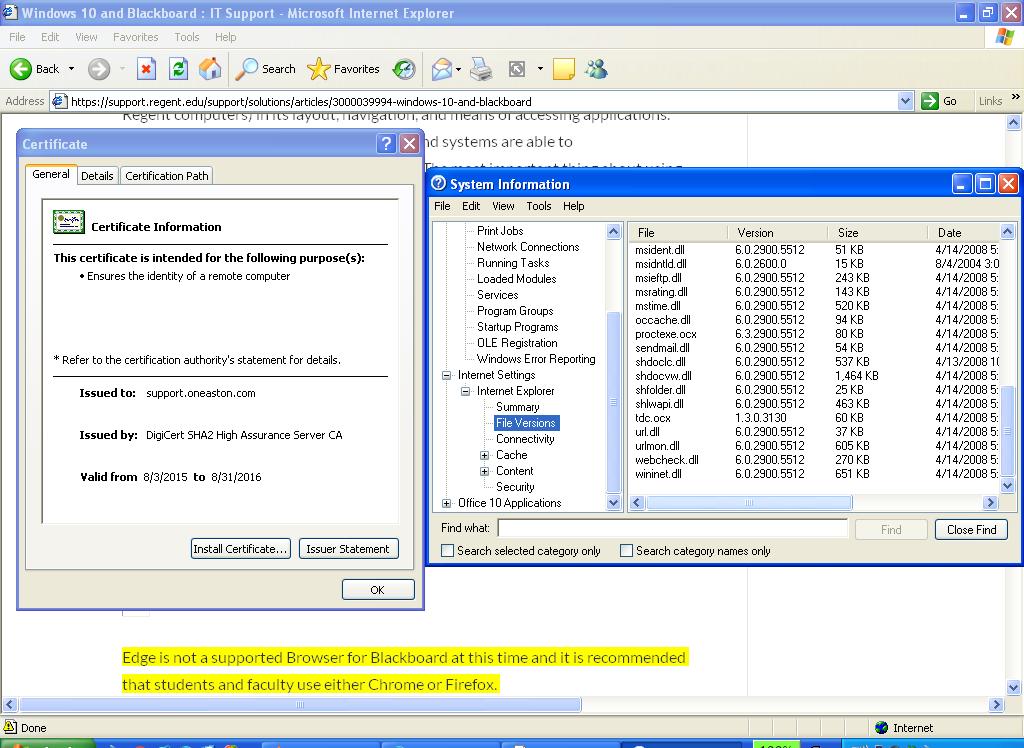Open the Favorites star icon
This screenshot has width=1024, height=748.
point(319,69)
